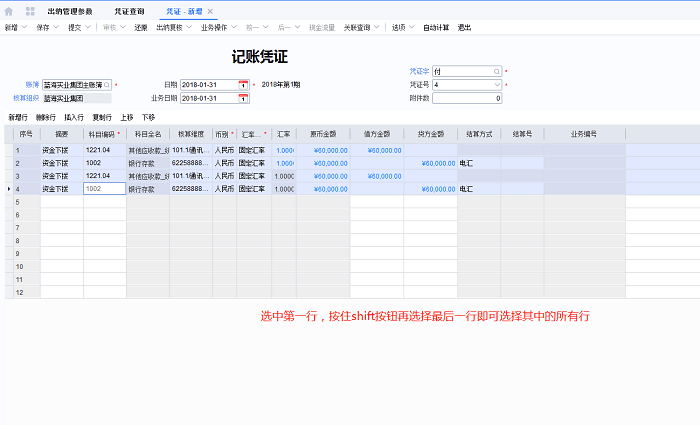Expand the 审核 dropdown arrow
This screenshot has width=700, height=425.
point(123,27)
